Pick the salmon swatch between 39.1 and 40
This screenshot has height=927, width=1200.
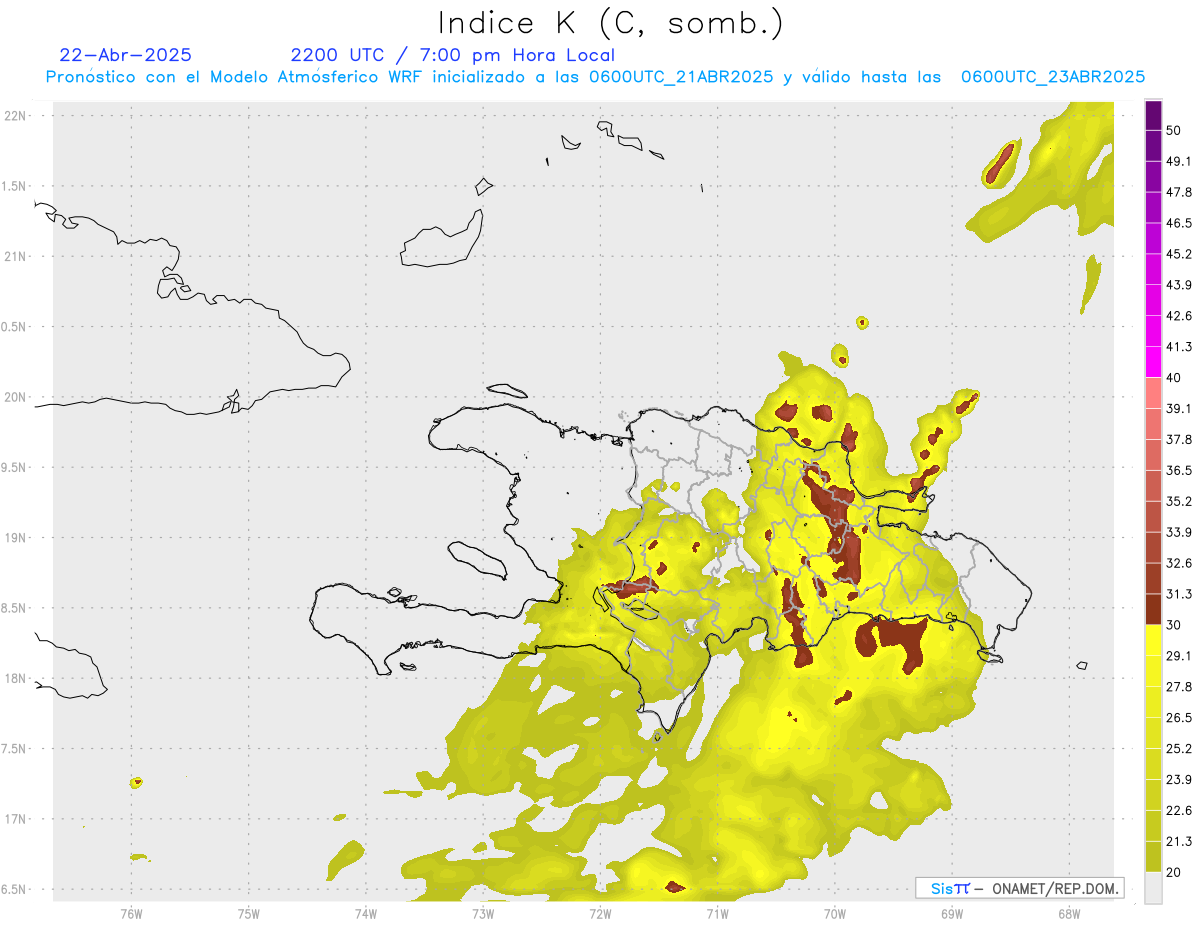[x=1153, y=393]
